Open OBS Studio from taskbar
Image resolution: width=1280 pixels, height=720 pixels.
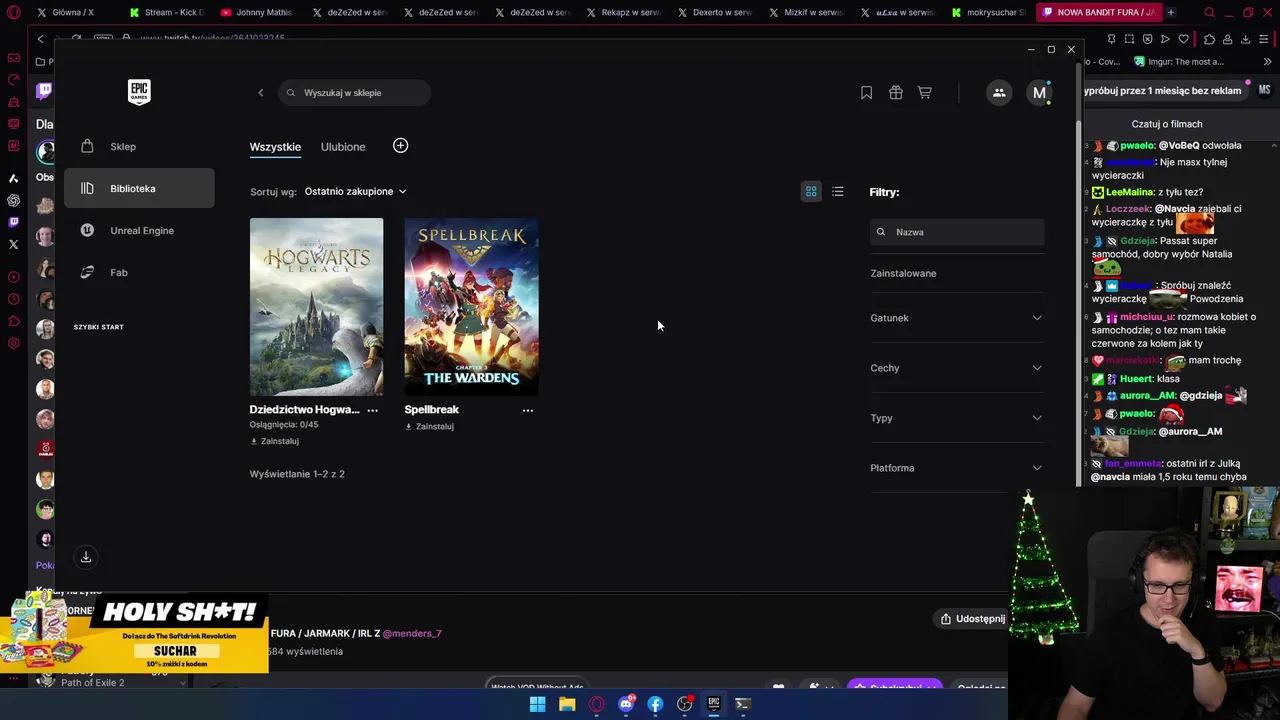coord(685,704)
